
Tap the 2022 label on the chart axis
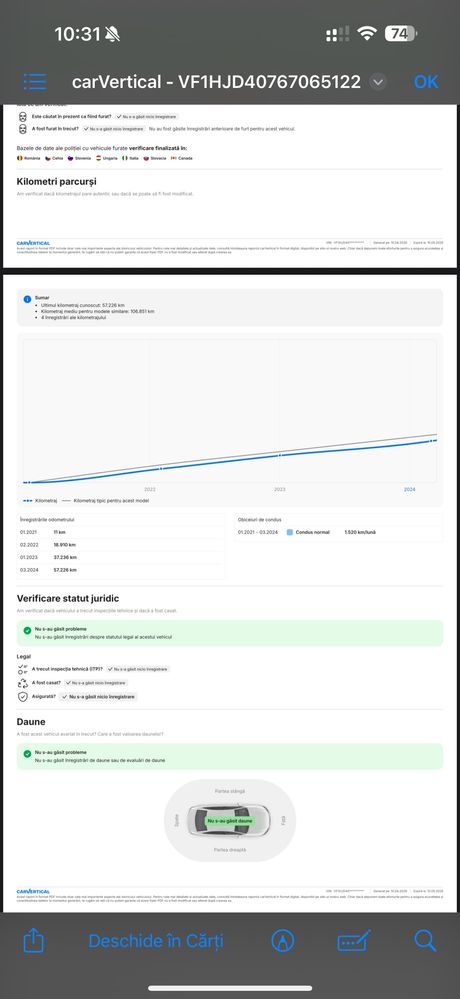coord(150,489)
